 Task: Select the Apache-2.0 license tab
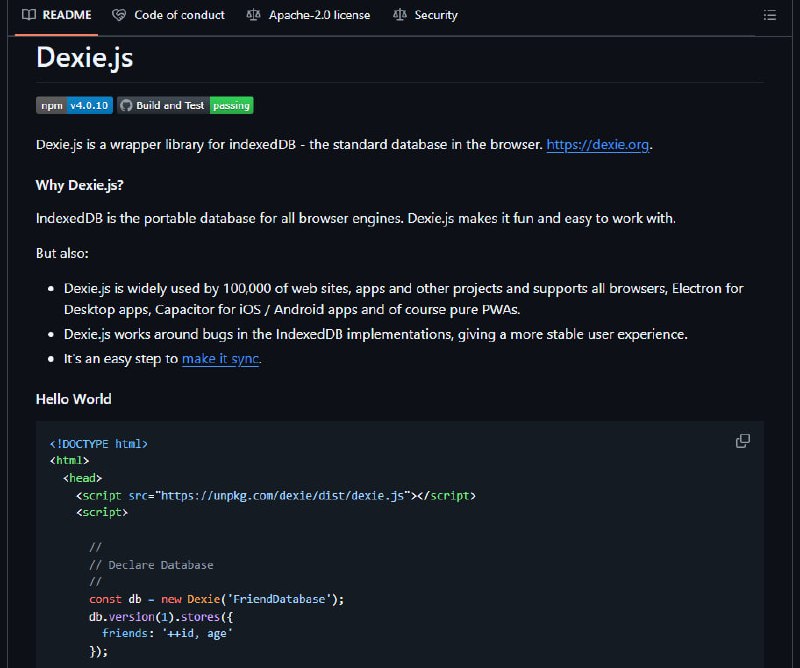coord(308,15)
